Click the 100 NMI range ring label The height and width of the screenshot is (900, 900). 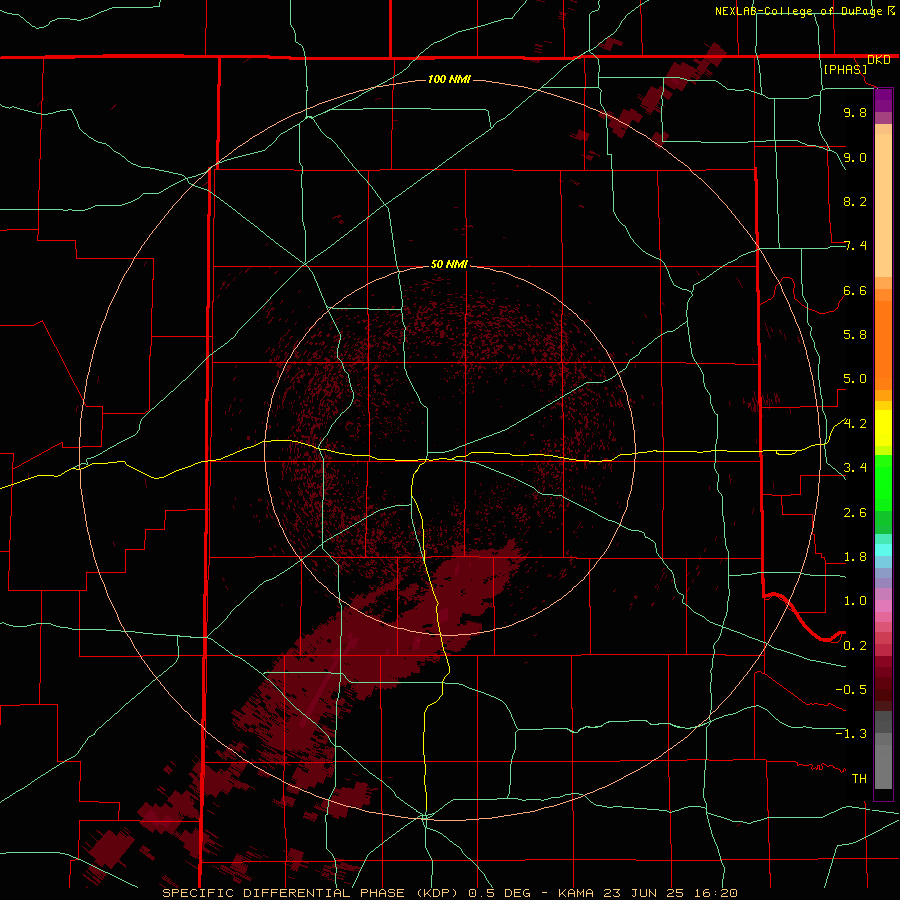coord(449,79)
